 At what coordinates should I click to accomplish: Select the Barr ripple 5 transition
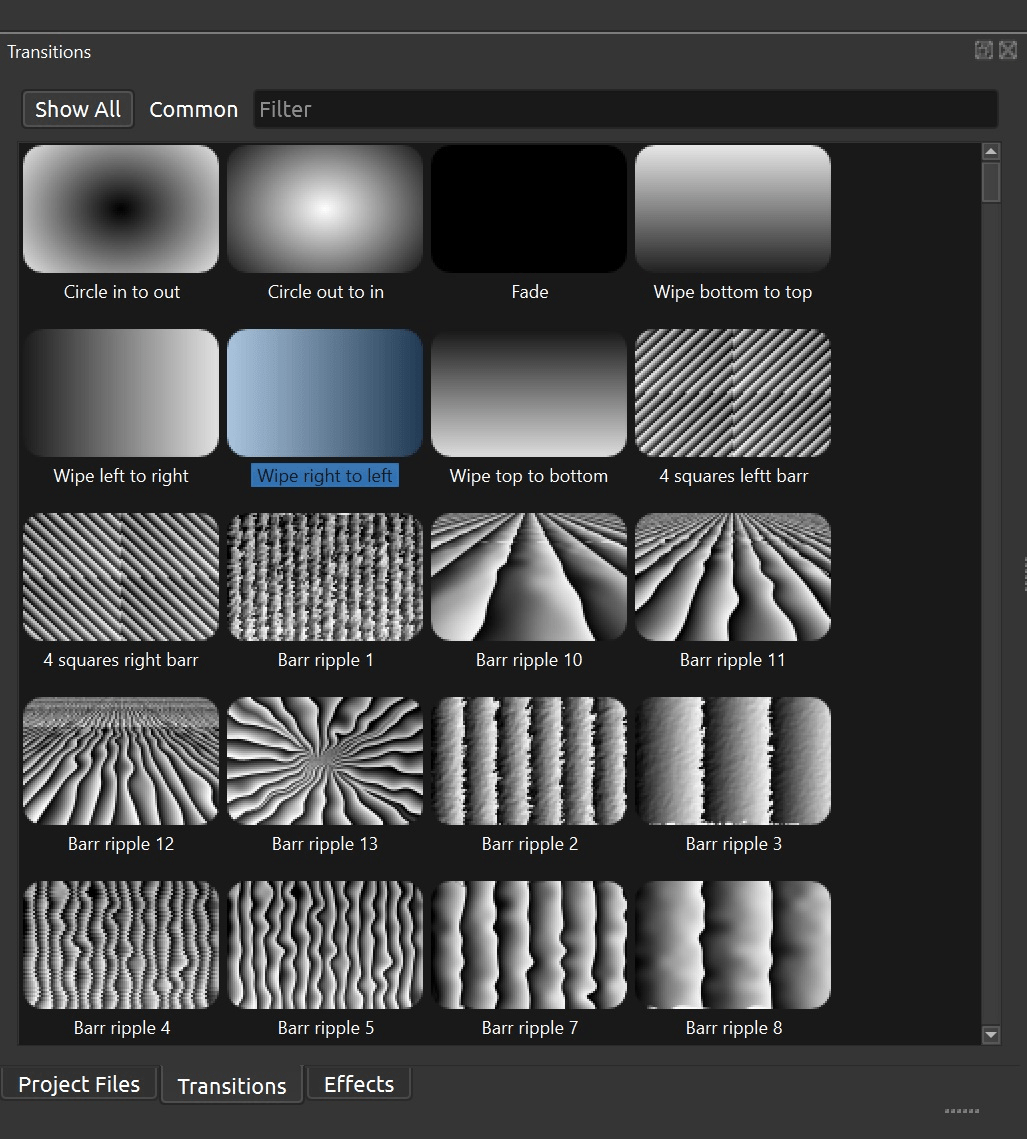325,945
